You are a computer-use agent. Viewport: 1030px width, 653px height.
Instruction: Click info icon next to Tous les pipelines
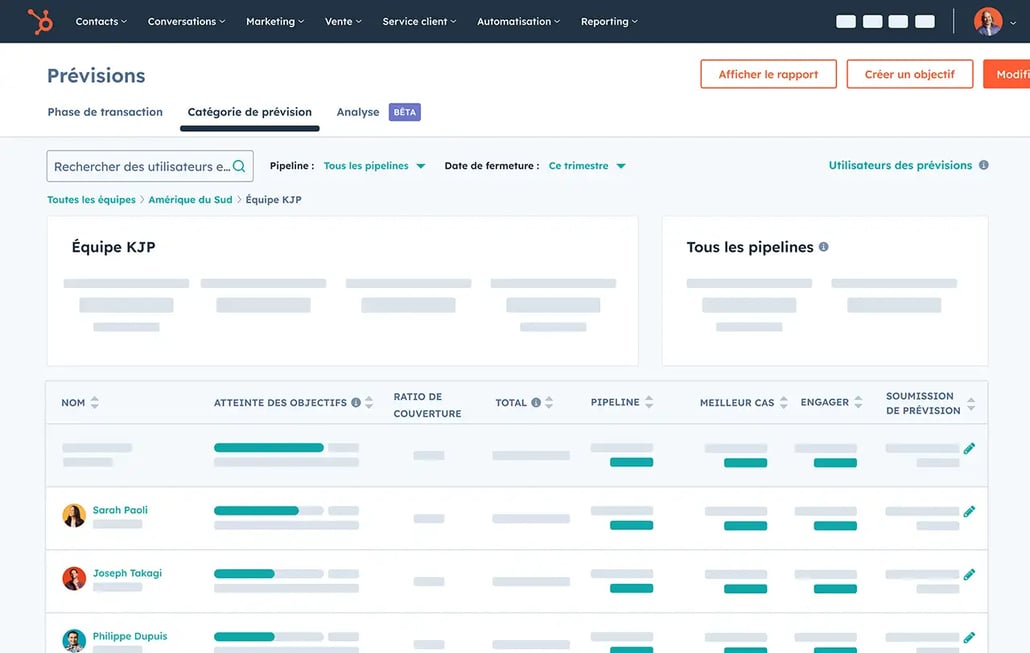824,247
